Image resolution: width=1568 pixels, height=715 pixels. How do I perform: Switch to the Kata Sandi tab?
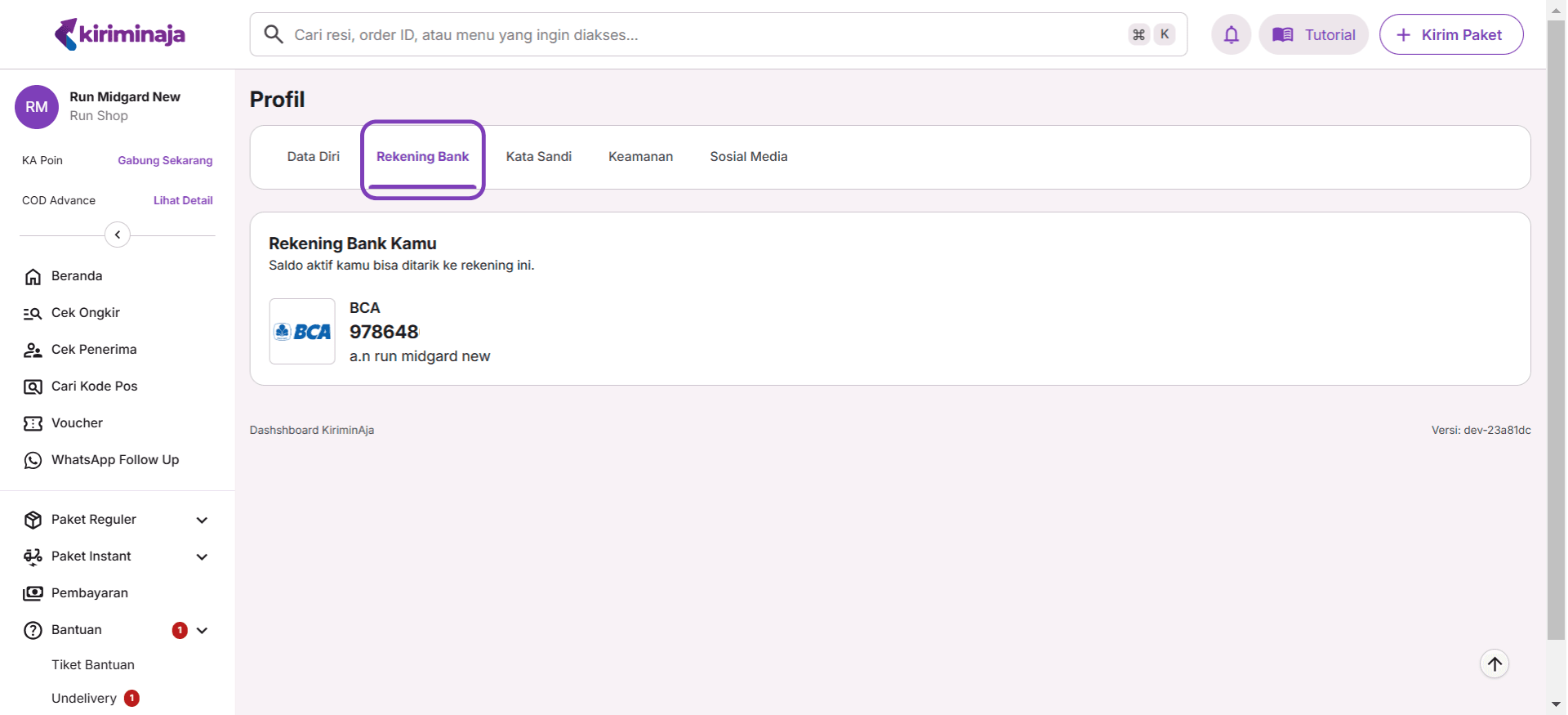tap(538, 157)
